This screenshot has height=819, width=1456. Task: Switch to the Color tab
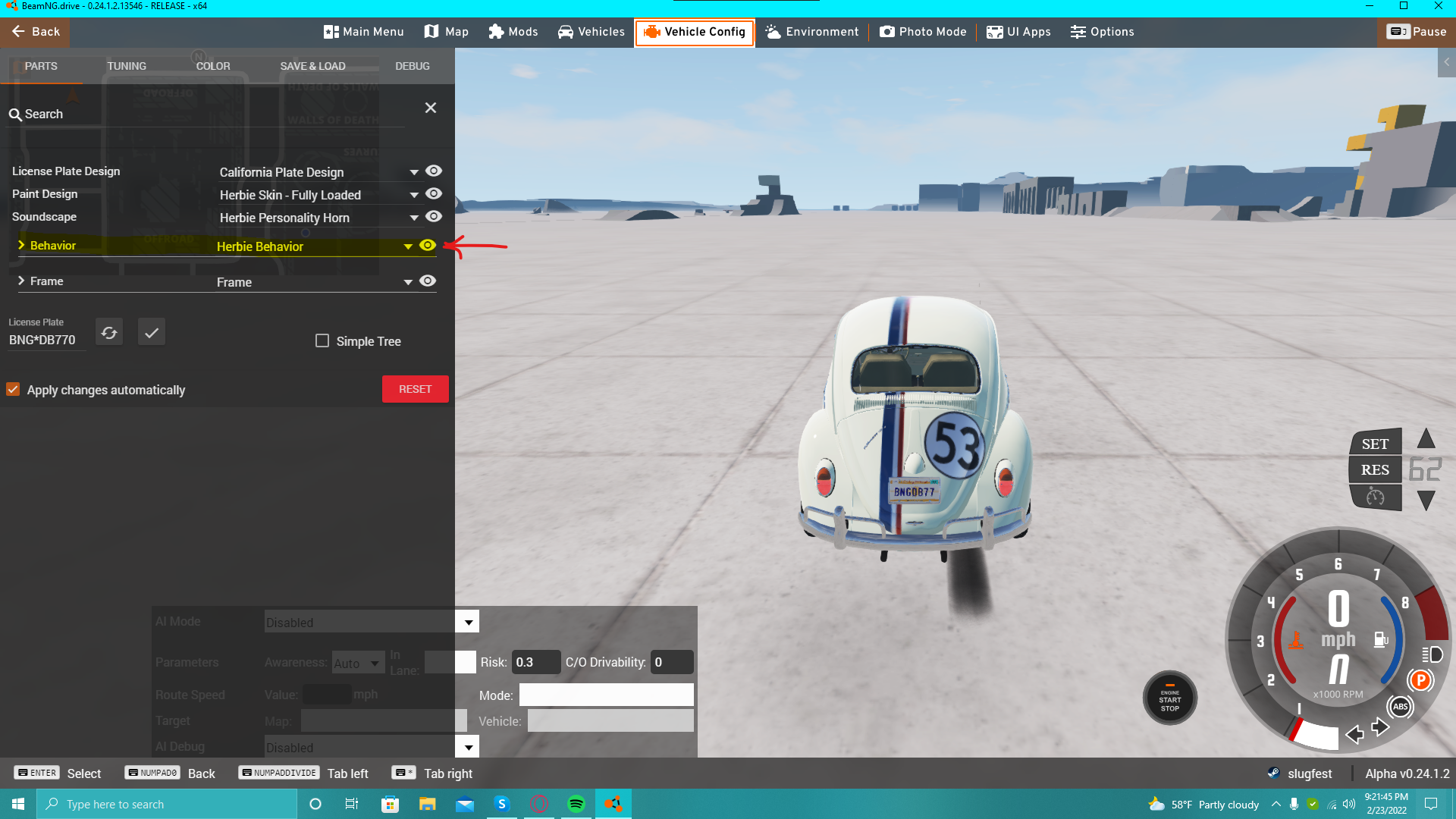point(213,66)
